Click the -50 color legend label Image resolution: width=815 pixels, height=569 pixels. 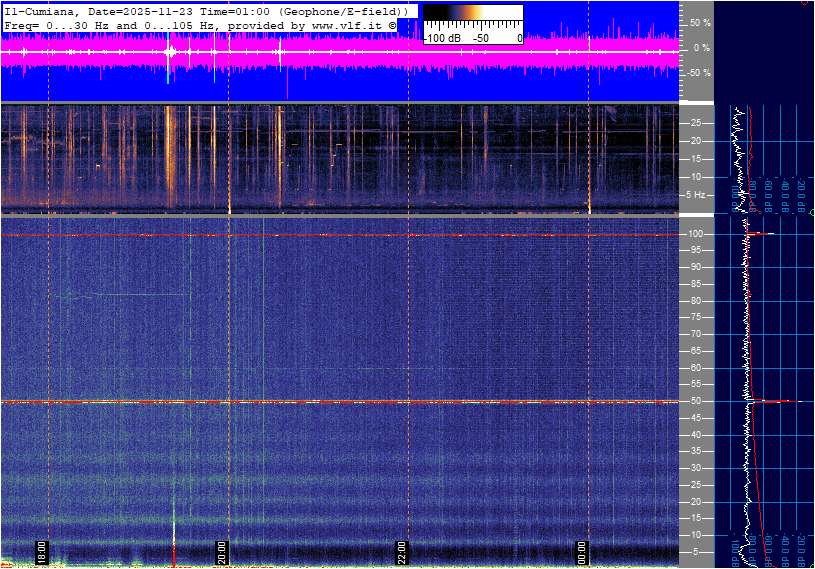483,38
